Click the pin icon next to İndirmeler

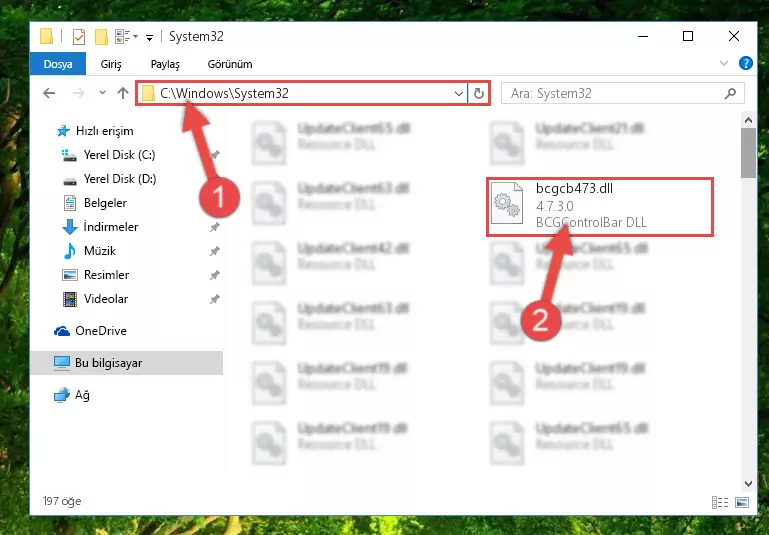tap(214, 227)
